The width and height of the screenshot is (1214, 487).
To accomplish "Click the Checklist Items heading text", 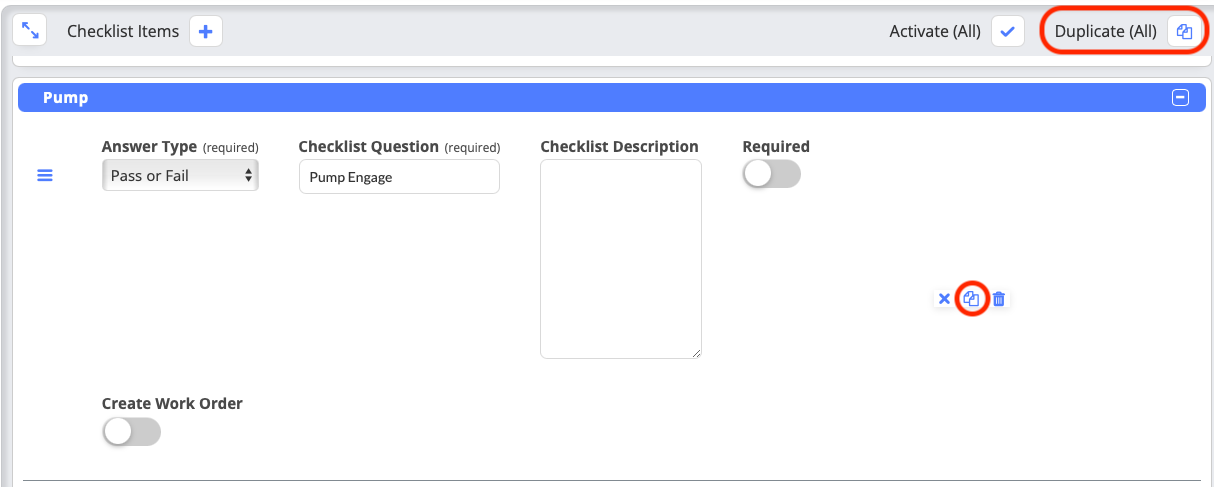I will [x=123, y=31].
